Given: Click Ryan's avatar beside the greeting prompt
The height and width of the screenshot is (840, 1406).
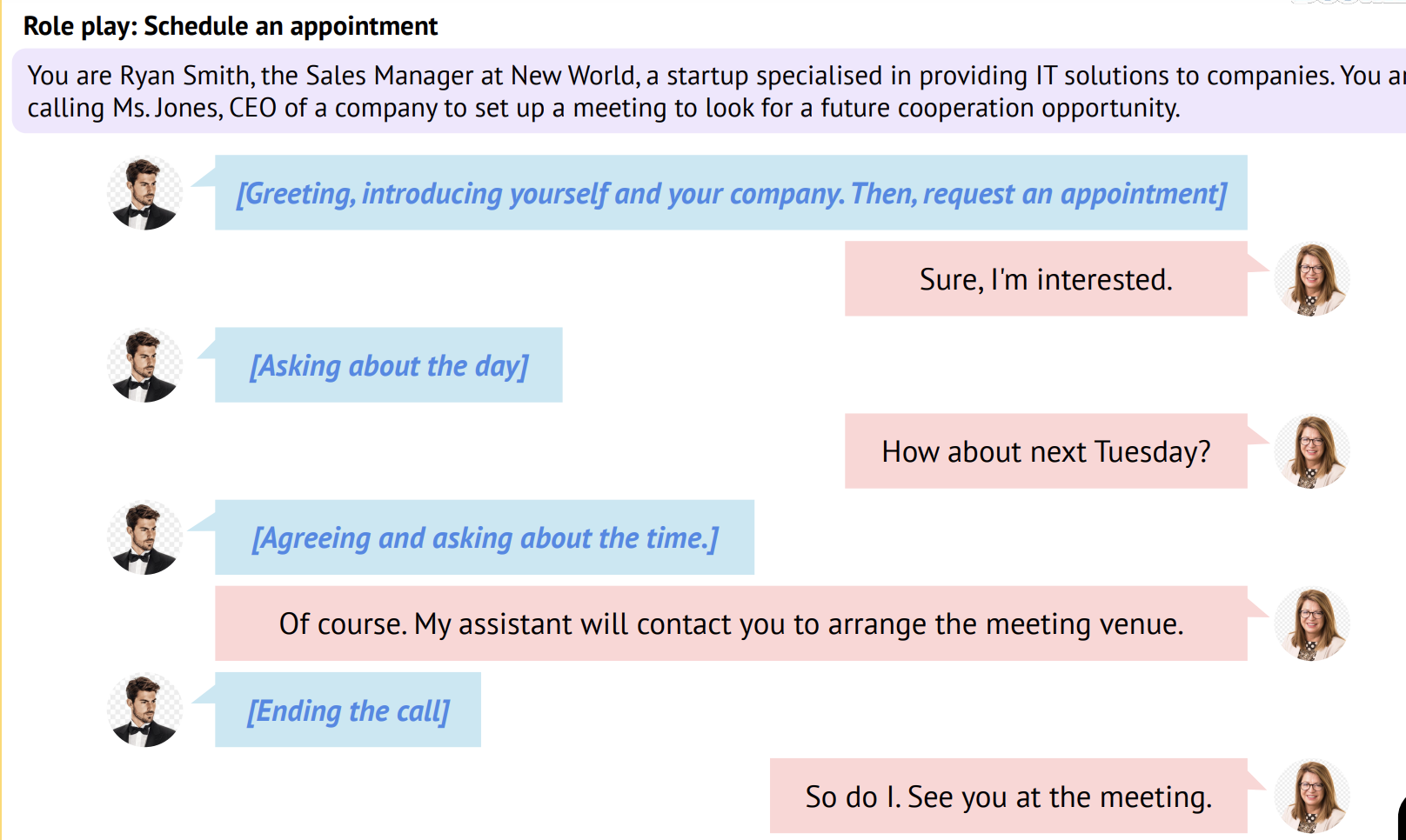Looking at the screenshot, I should tap(144, 193).
